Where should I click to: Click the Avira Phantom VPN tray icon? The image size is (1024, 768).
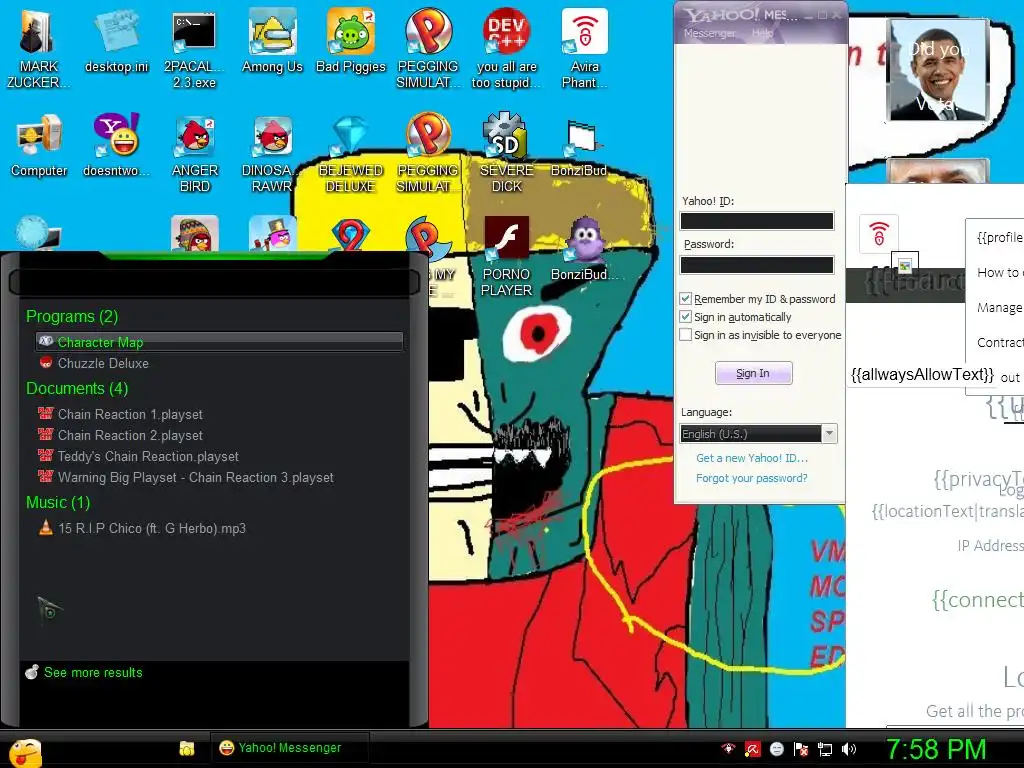tap(728, 748)
